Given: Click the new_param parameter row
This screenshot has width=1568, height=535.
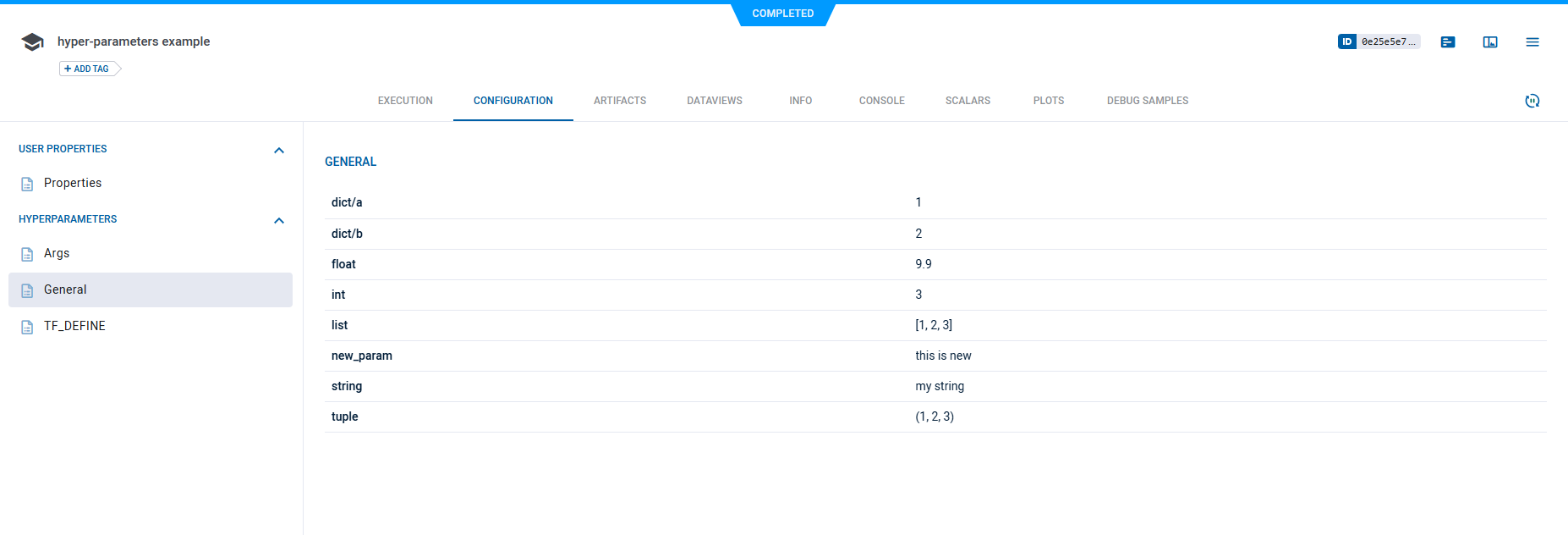Looking at the screenshot, I should coord(362,356).
